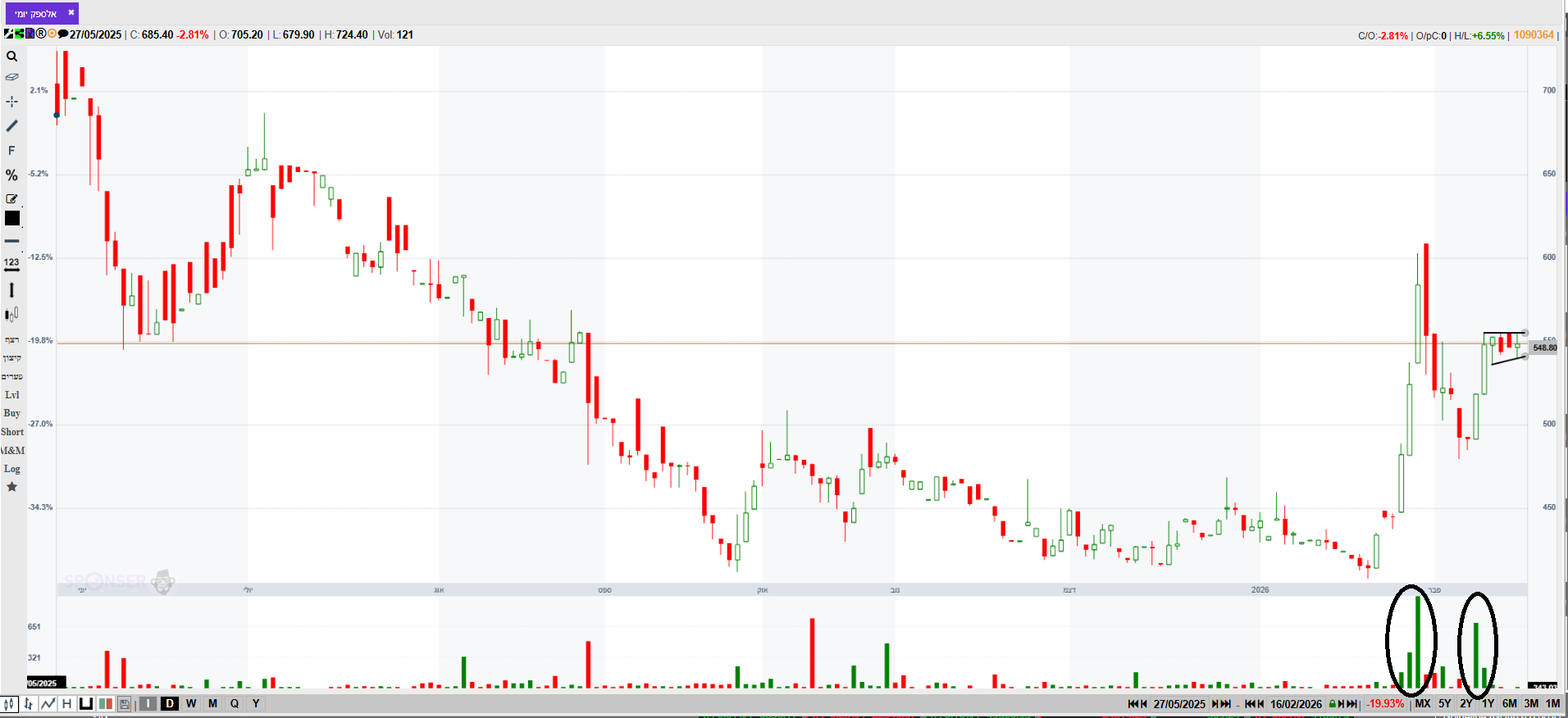1568x718 pixels.
Task: Jump end date to the latest
Action: point(1351,704)
